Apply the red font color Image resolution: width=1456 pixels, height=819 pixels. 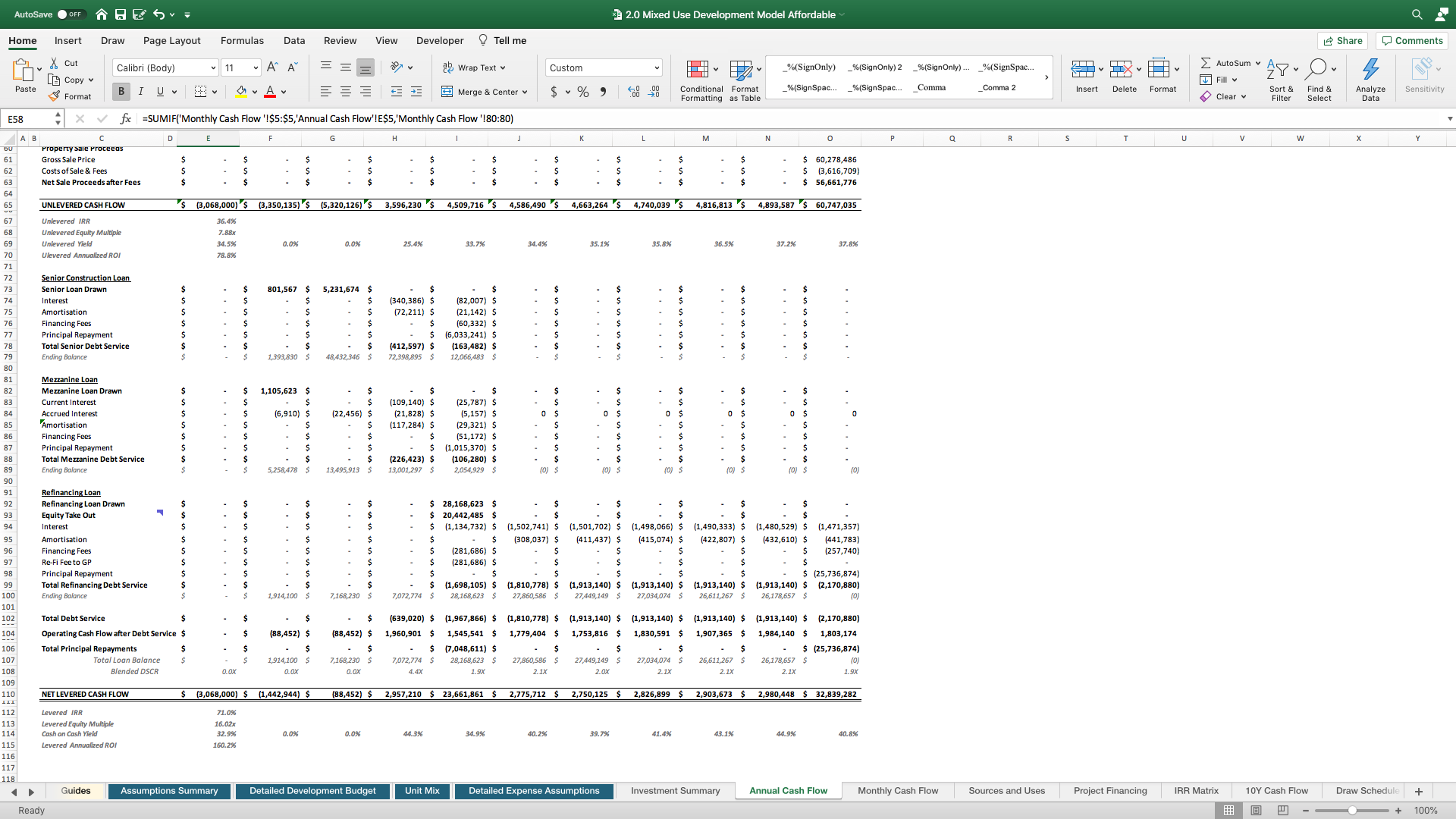pyautogui.click(x=270, y=92)
